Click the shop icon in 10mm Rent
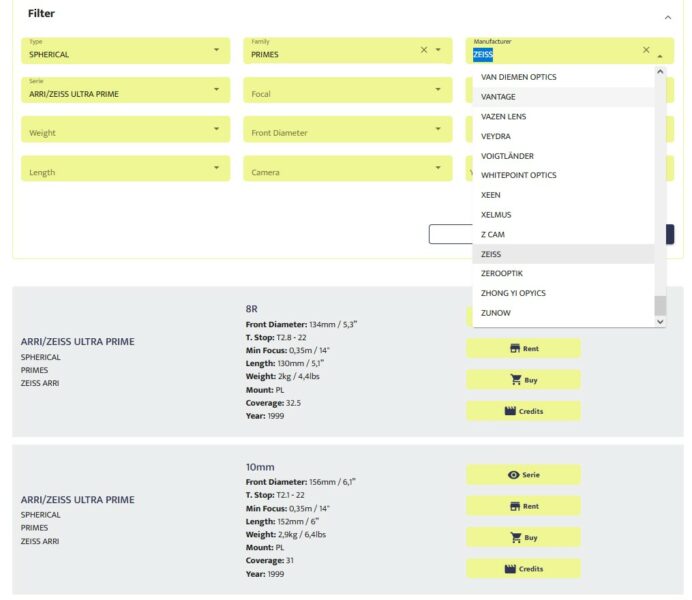The width and height of the screenshot is (692, 600). tap(515, 506)
